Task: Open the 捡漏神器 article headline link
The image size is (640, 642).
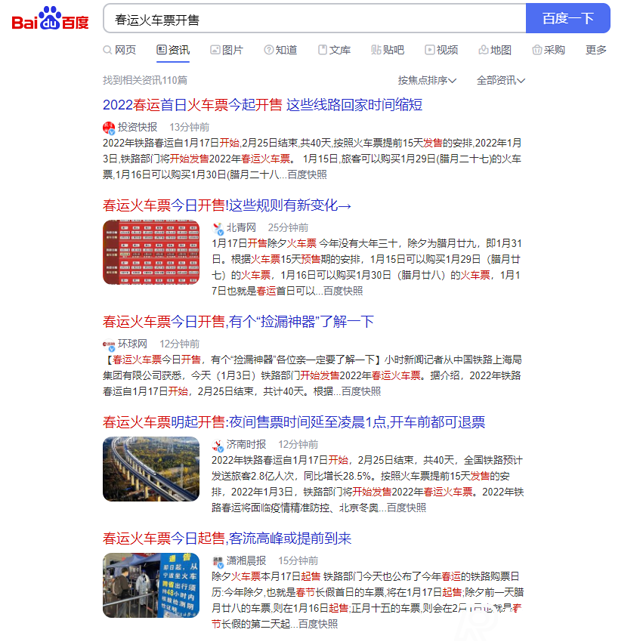Action: (x=238, y=321)
